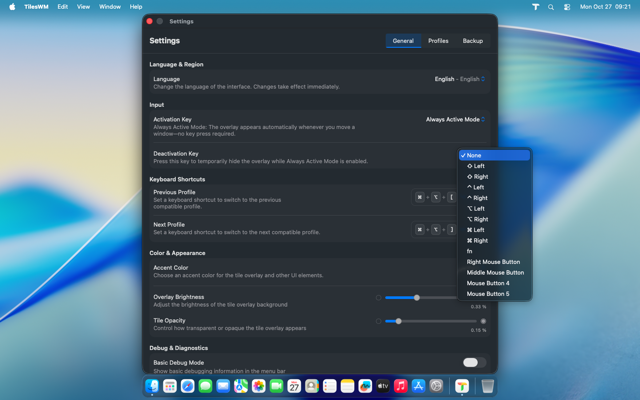Viewport: 640px width, 400px height.
Task: Select Mouse Button 5 option
Action: [494, 293]
